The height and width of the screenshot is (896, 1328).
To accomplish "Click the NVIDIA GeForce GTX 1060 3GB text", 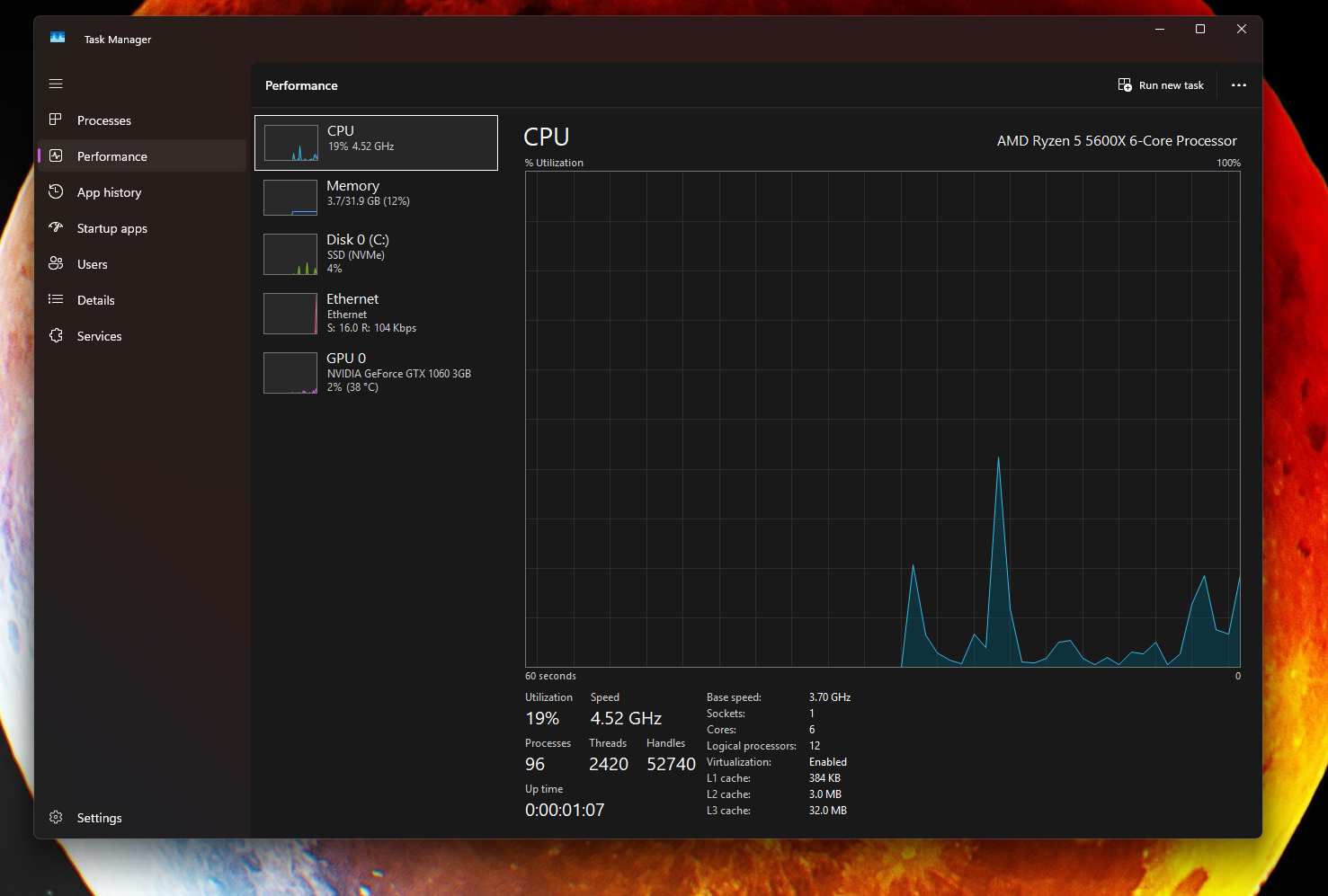I will 399,374.
